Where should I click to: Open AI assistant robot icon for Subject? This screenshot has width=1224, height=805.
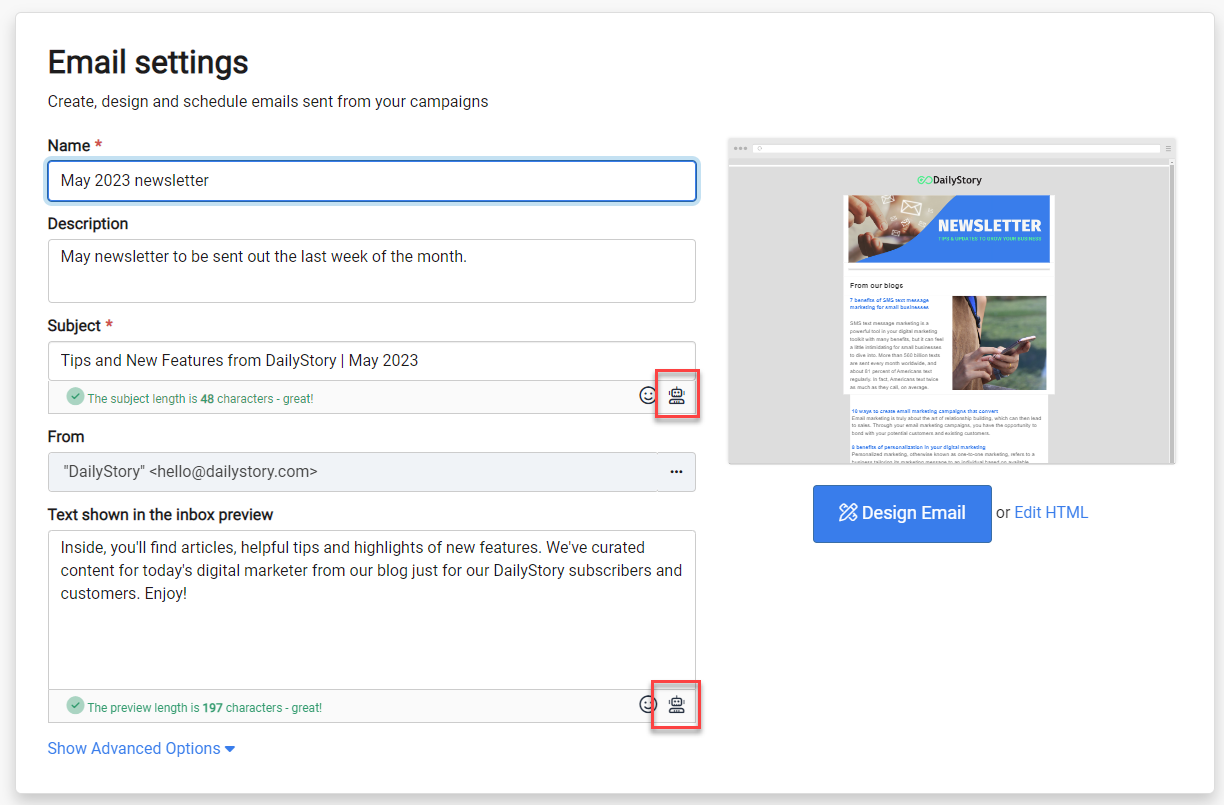677,395
